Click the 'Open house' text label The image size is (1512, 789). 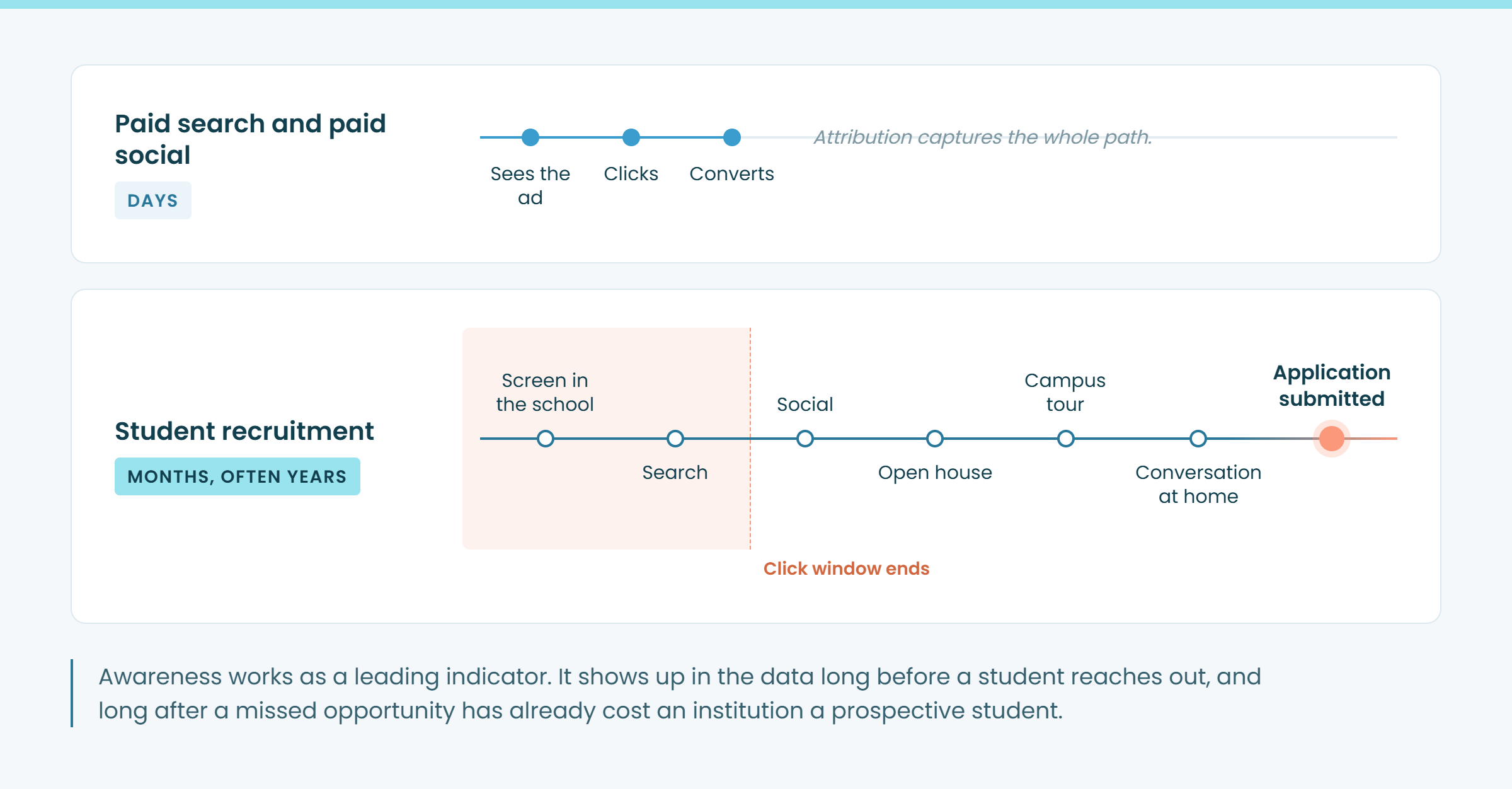(x=935, y=473)
